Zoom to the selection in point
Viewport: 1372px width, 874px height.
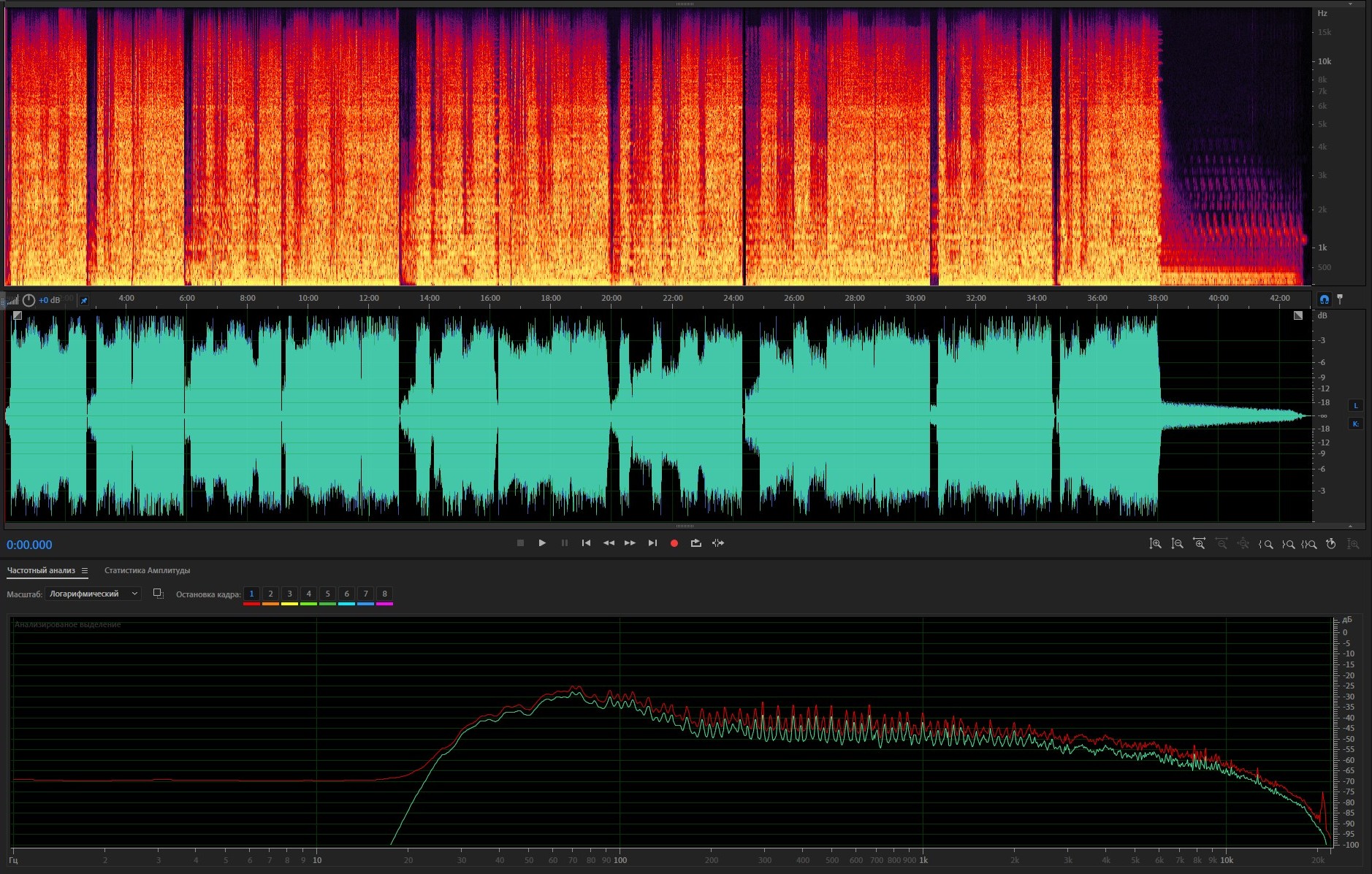pos(1265,544)
